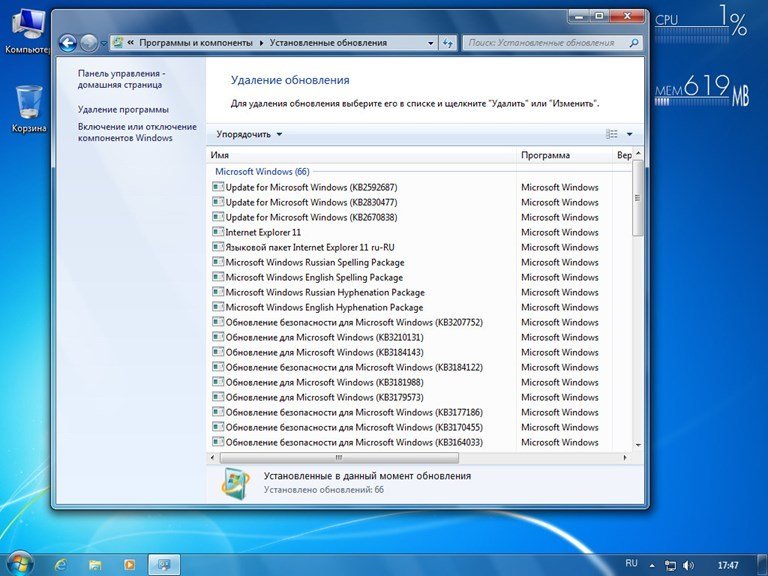Select the text Обновление безопасности для Microsoft Windows (KB3184122)
The image size is (768, 576).
tap(354, 367)
